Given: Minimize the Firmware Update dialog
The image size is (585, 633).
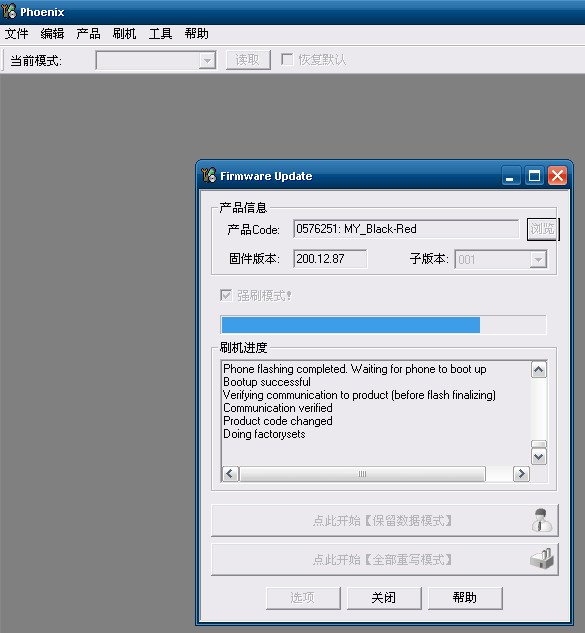Looking at the screenshot, I should (510, 176).
